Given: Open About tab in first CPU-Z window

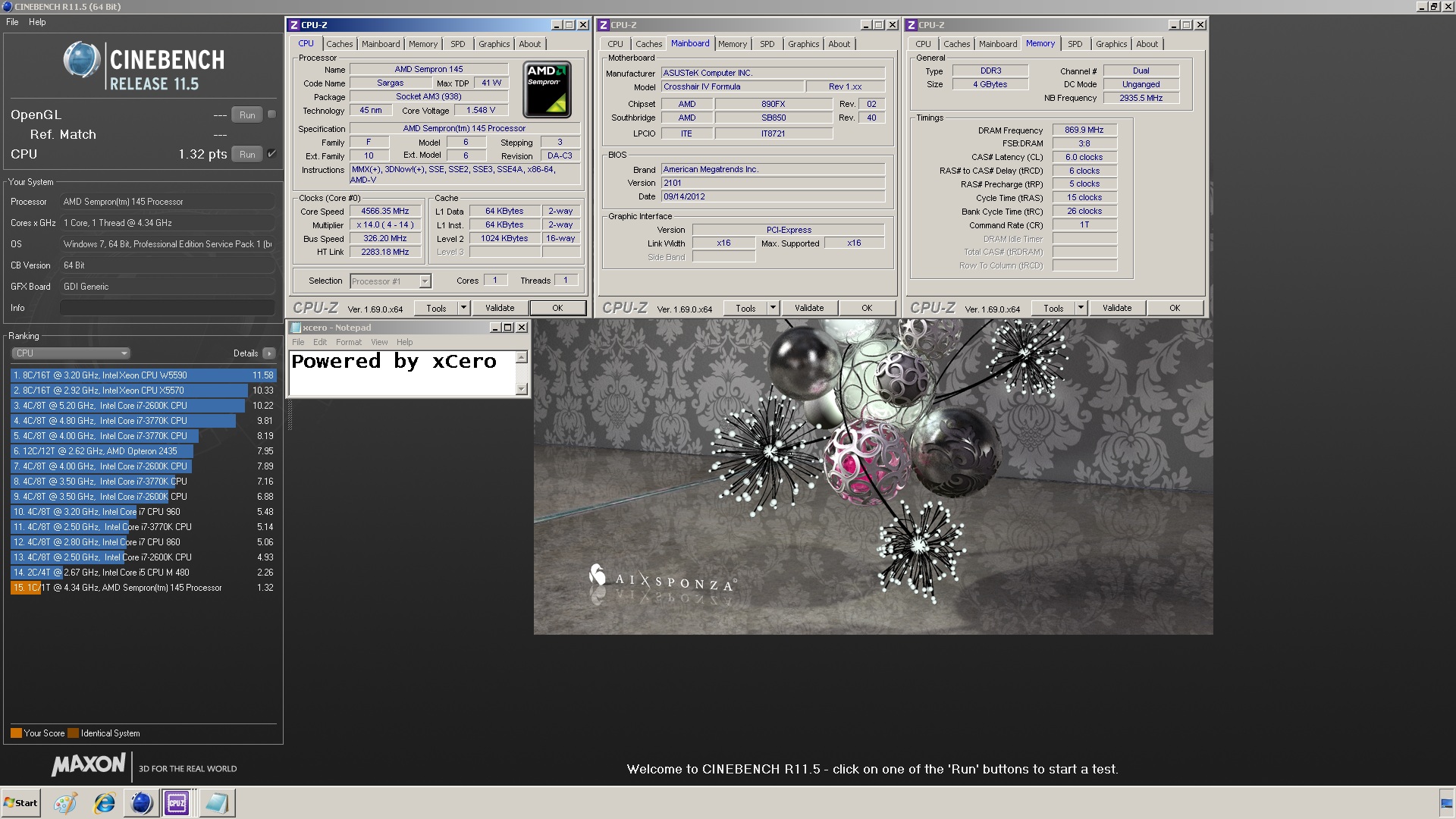Looking at the screenshot, I should point(530,44).
